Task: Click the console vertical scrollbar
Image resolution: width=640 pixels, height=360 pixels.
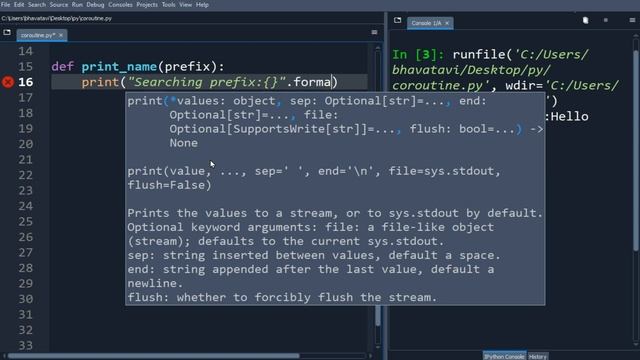Action: tap(636, 150)
